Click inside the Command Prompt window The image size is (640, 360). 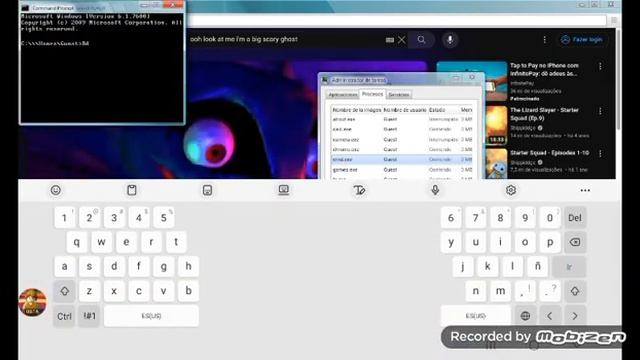[102, 67]
